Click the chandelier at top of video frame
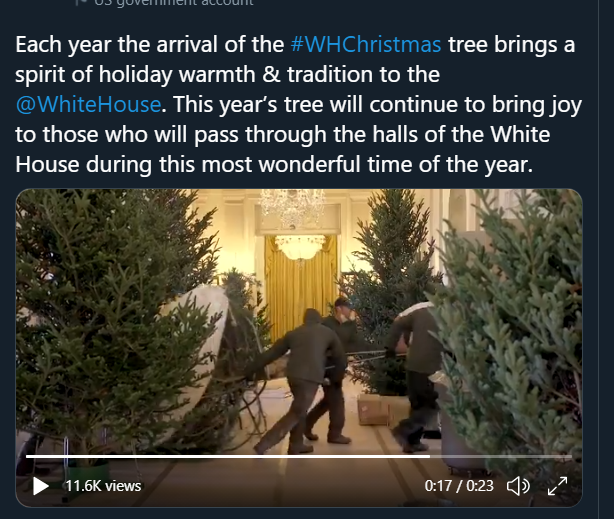Image resolution: width=614 pixels, height=519 pixels. pos(293,208)
